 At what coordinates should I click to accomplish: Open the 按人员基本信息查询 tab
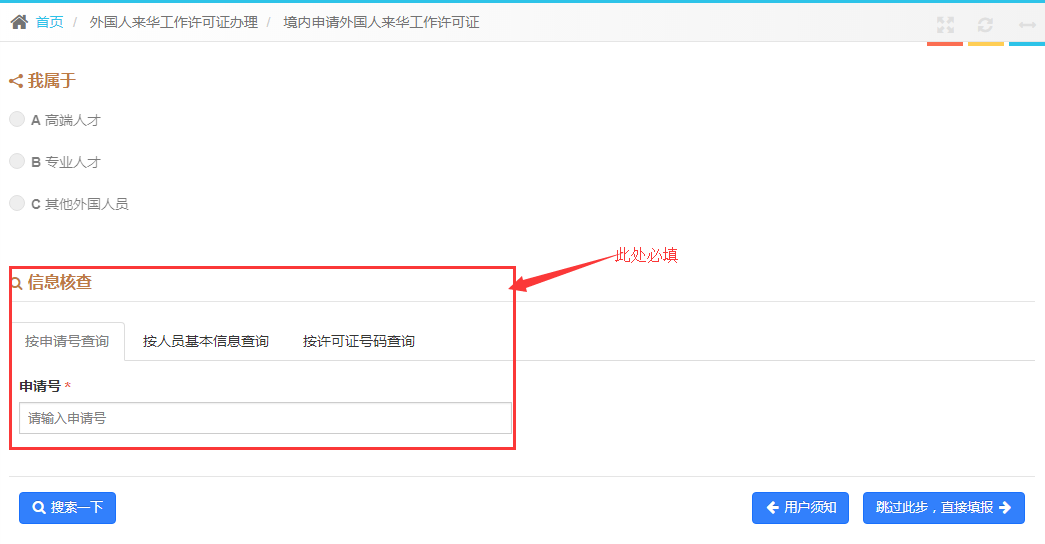(x=206, y=341)
